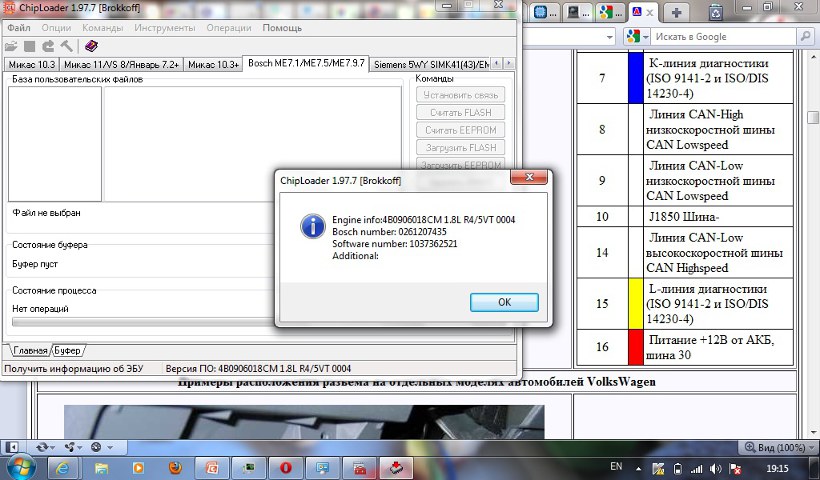Open the Операции menu
Screen dimensions: 820x480
pyautogui.click(x=229, y=28)
